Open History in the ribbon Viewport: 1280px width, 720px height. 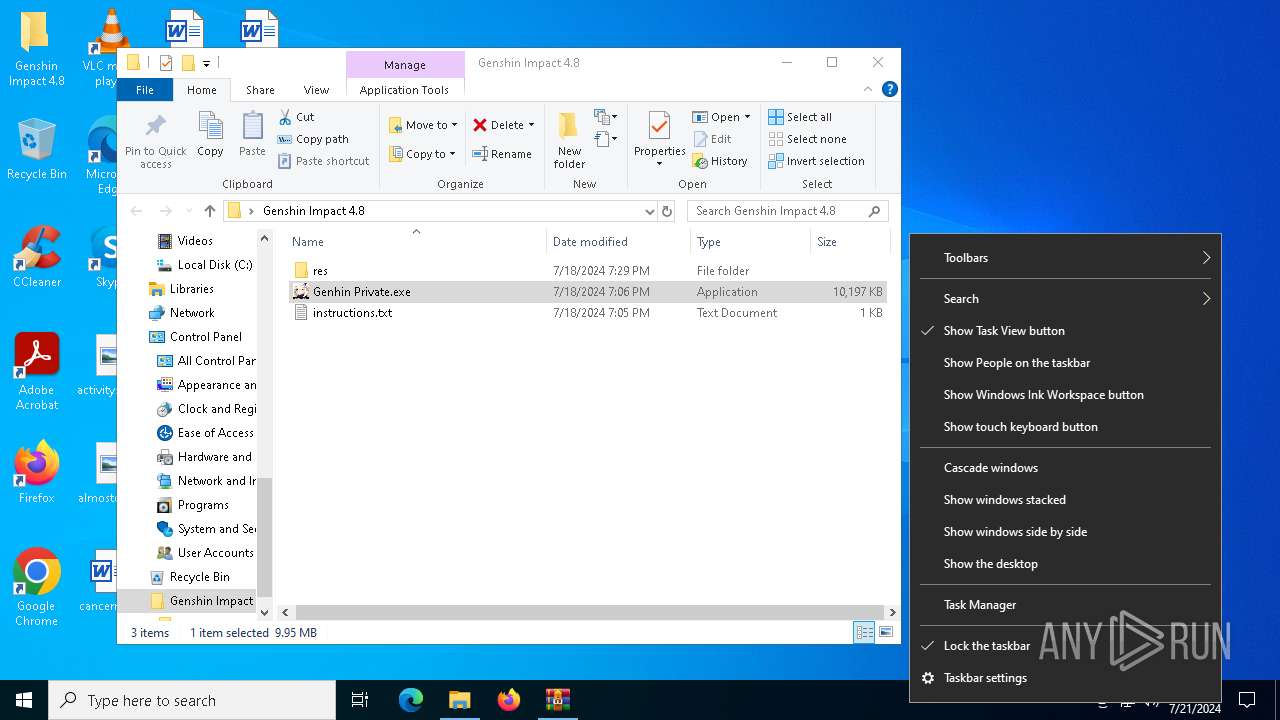720,161
